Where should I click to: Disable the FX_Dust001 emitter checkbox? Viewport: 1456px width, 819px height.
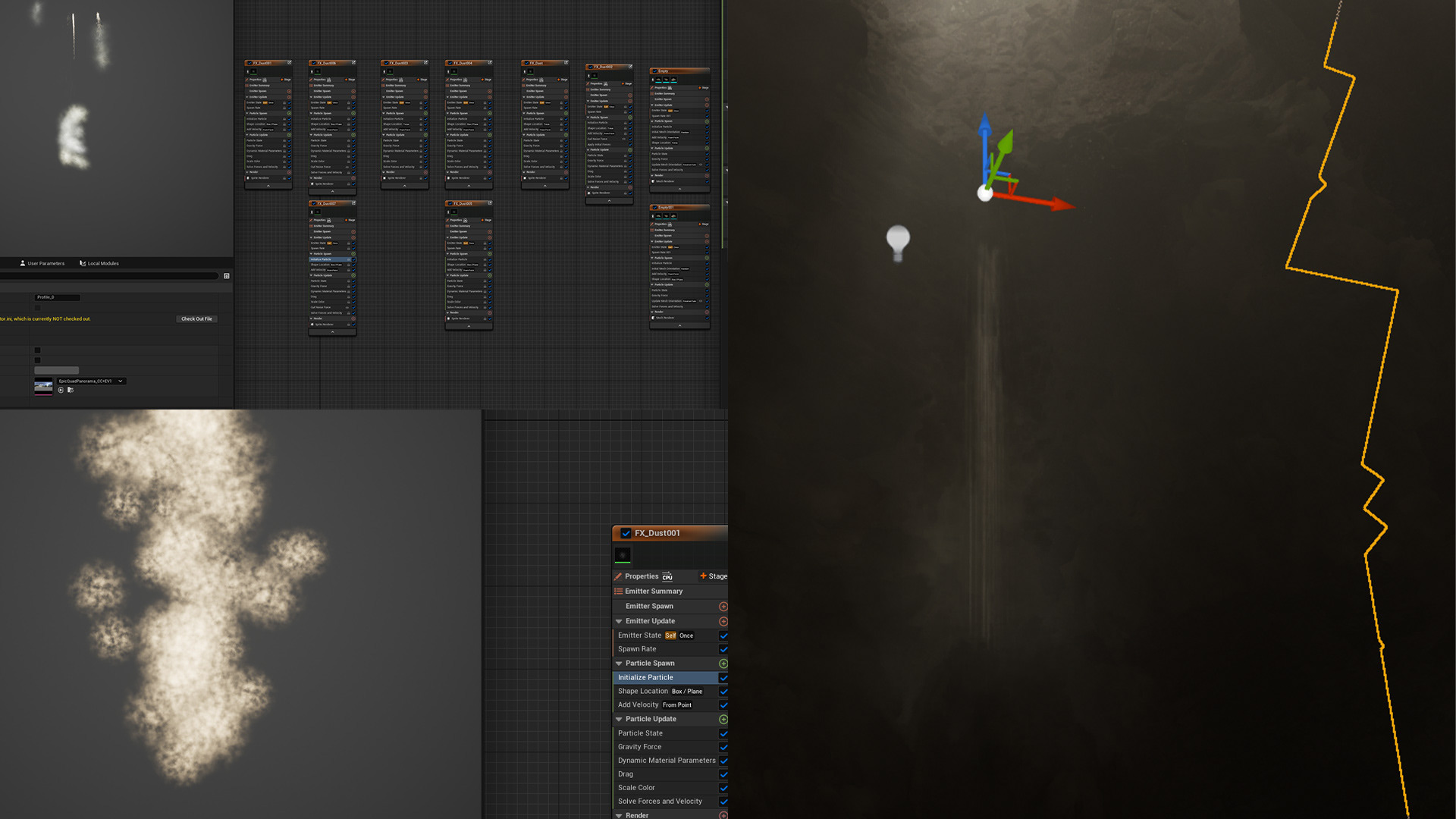626,533
